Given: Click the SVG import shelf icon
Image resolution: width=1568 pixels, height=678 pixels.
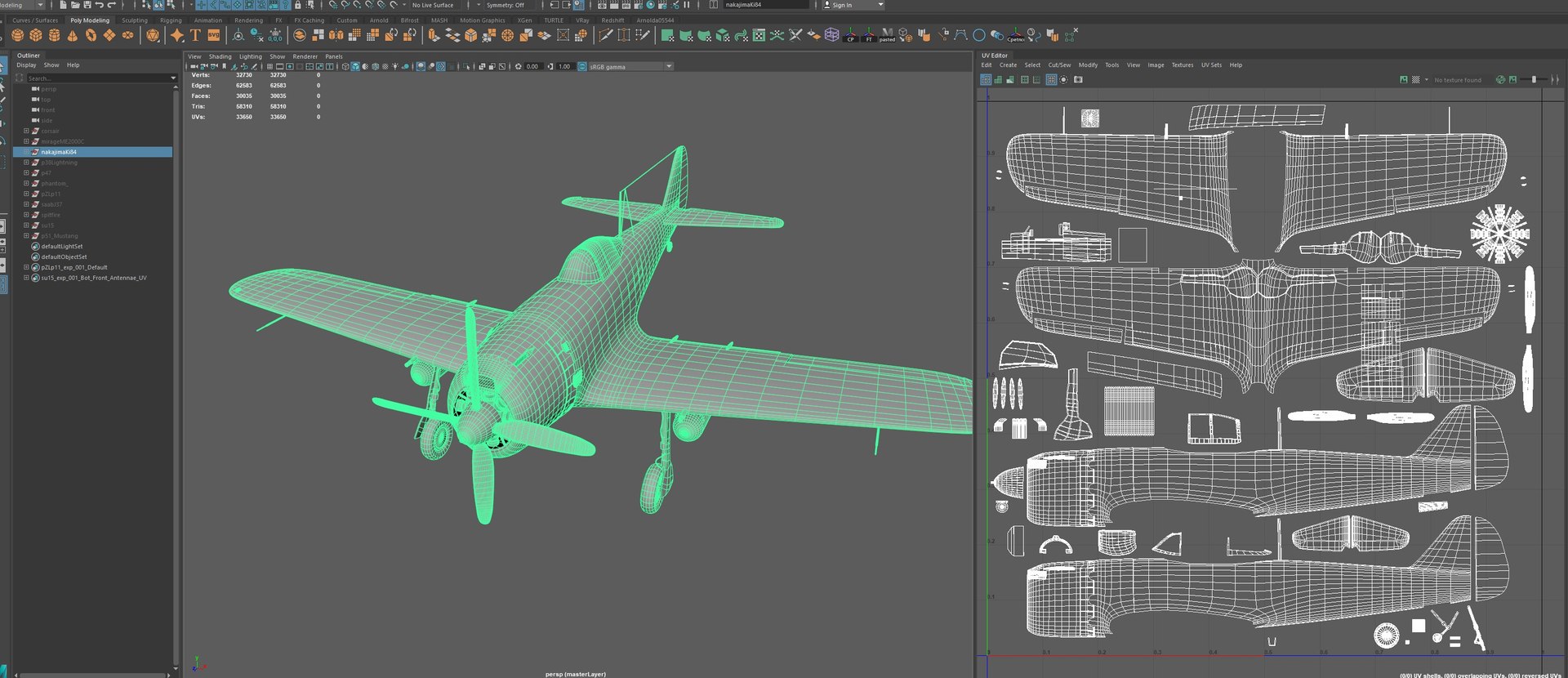Looking at the screenshot, I should click(213, 35).
